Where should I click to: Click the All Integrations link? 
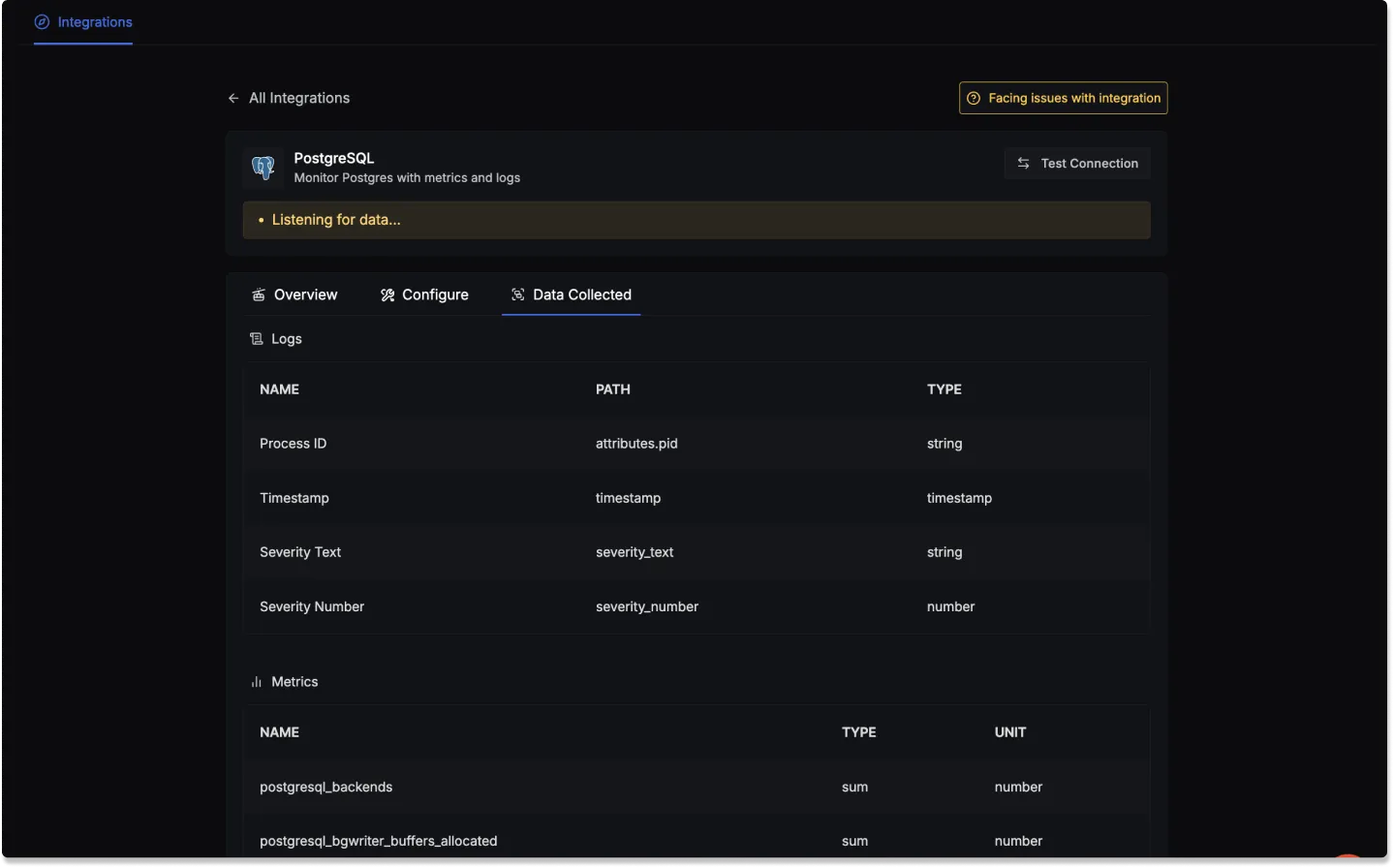coord(299,98)
